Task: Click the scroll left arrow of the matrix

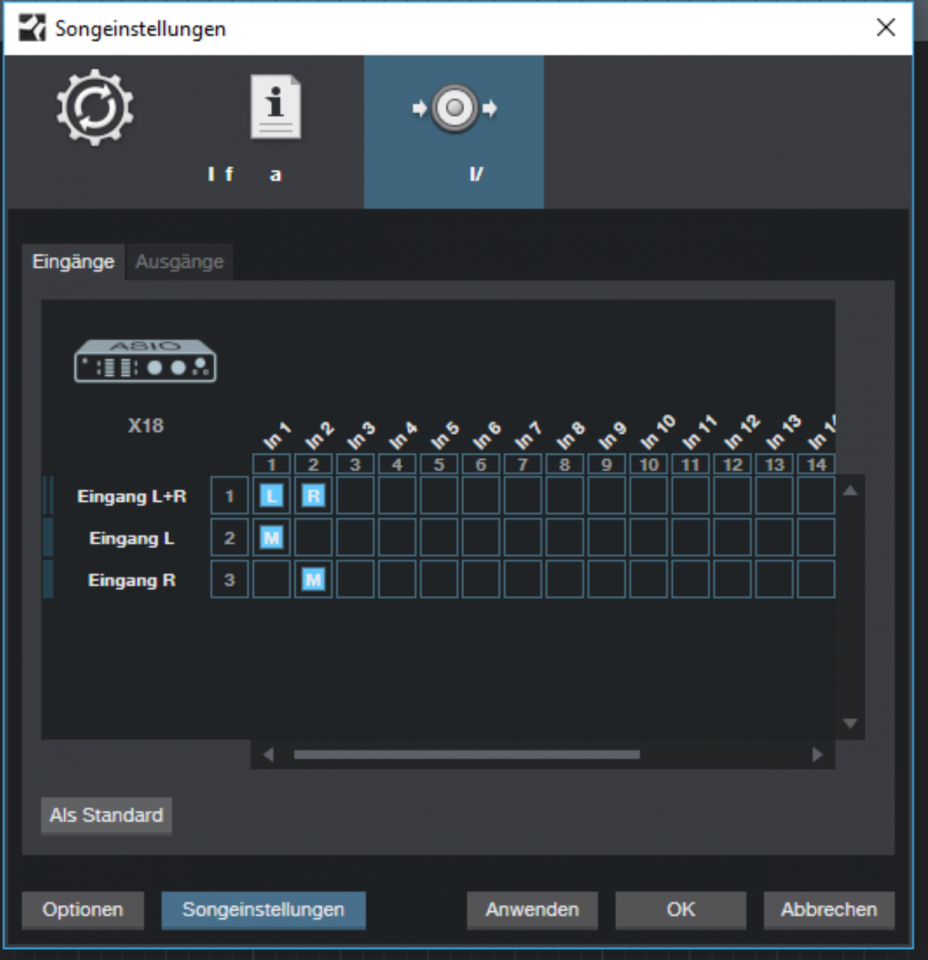Action: 268,755
